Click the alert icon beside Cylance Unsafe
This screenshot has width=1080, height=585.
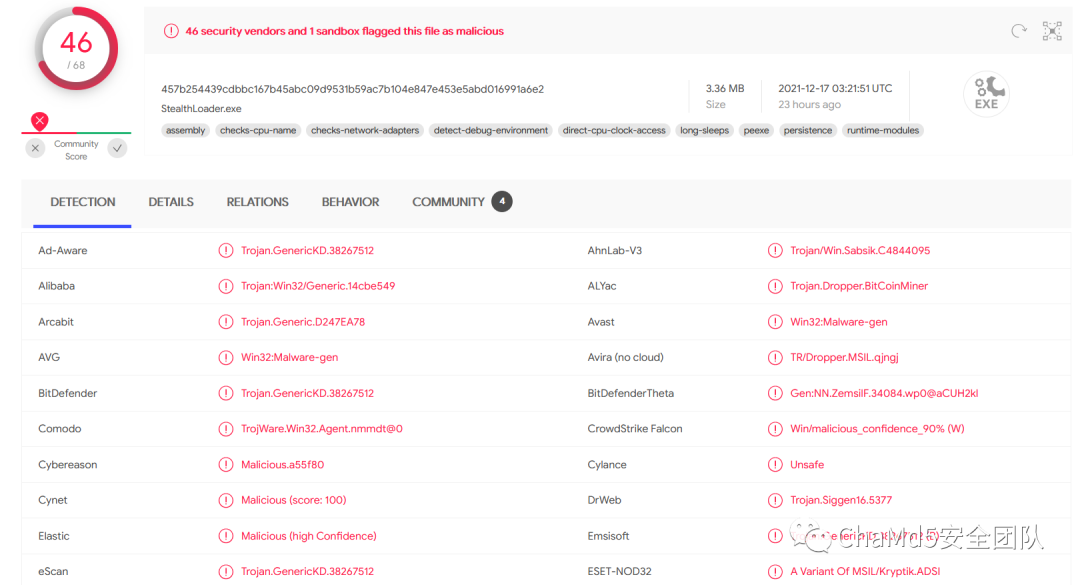(x=775, y=464)
